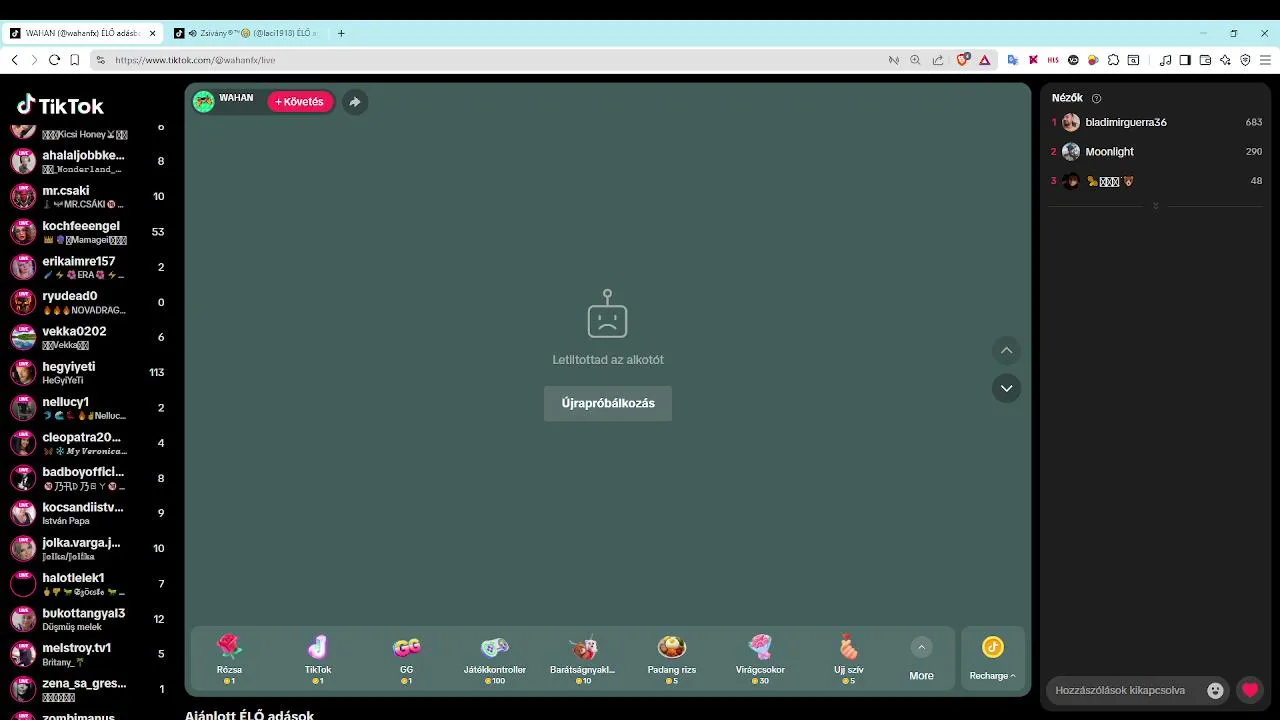This screenshot has height=720, width=1280.
Task: Open Brave Rewards triangle icon
Action: tap(985, 60)
